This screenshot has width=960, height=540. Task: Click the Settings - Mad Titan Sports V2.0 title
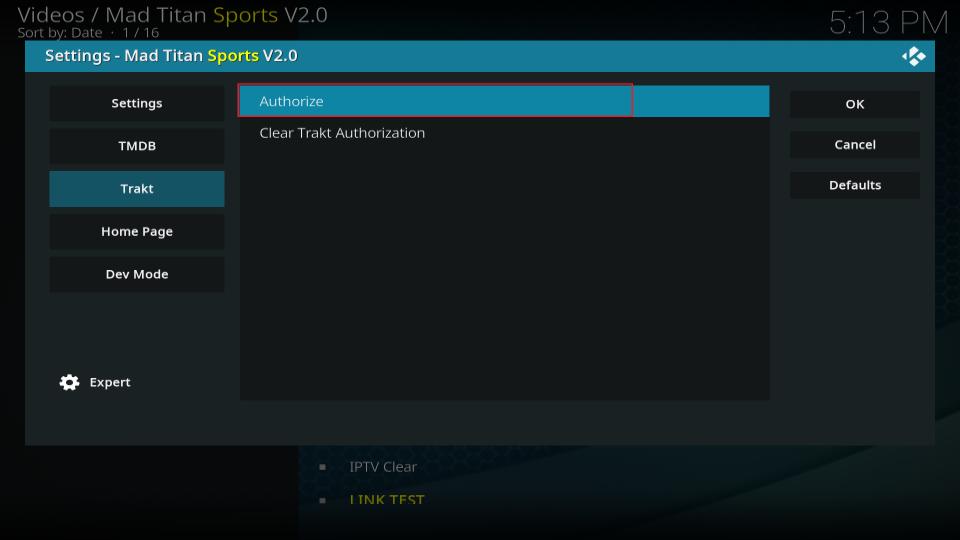click(x=171, y=56)
